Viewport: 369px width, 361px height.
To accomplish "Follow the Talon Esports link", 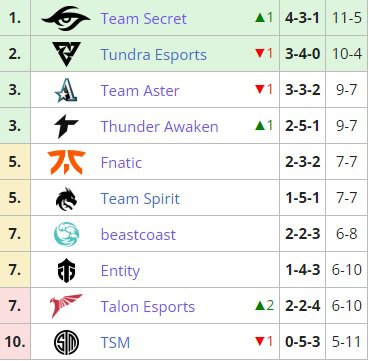I will [x=148, y=307].
